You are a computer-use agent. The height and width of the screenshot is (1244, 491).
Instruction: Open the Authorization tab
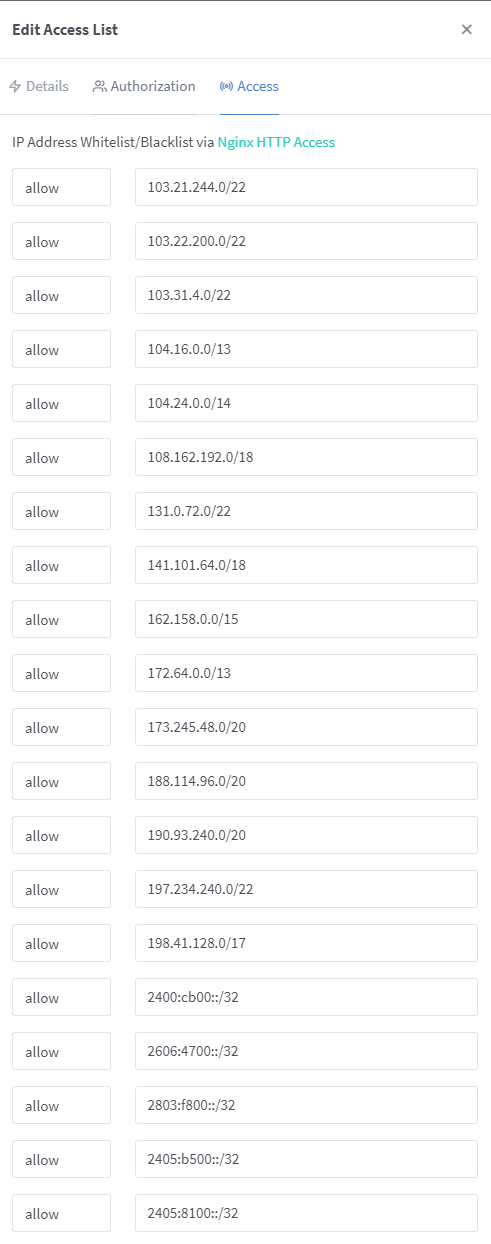(144, 87)
